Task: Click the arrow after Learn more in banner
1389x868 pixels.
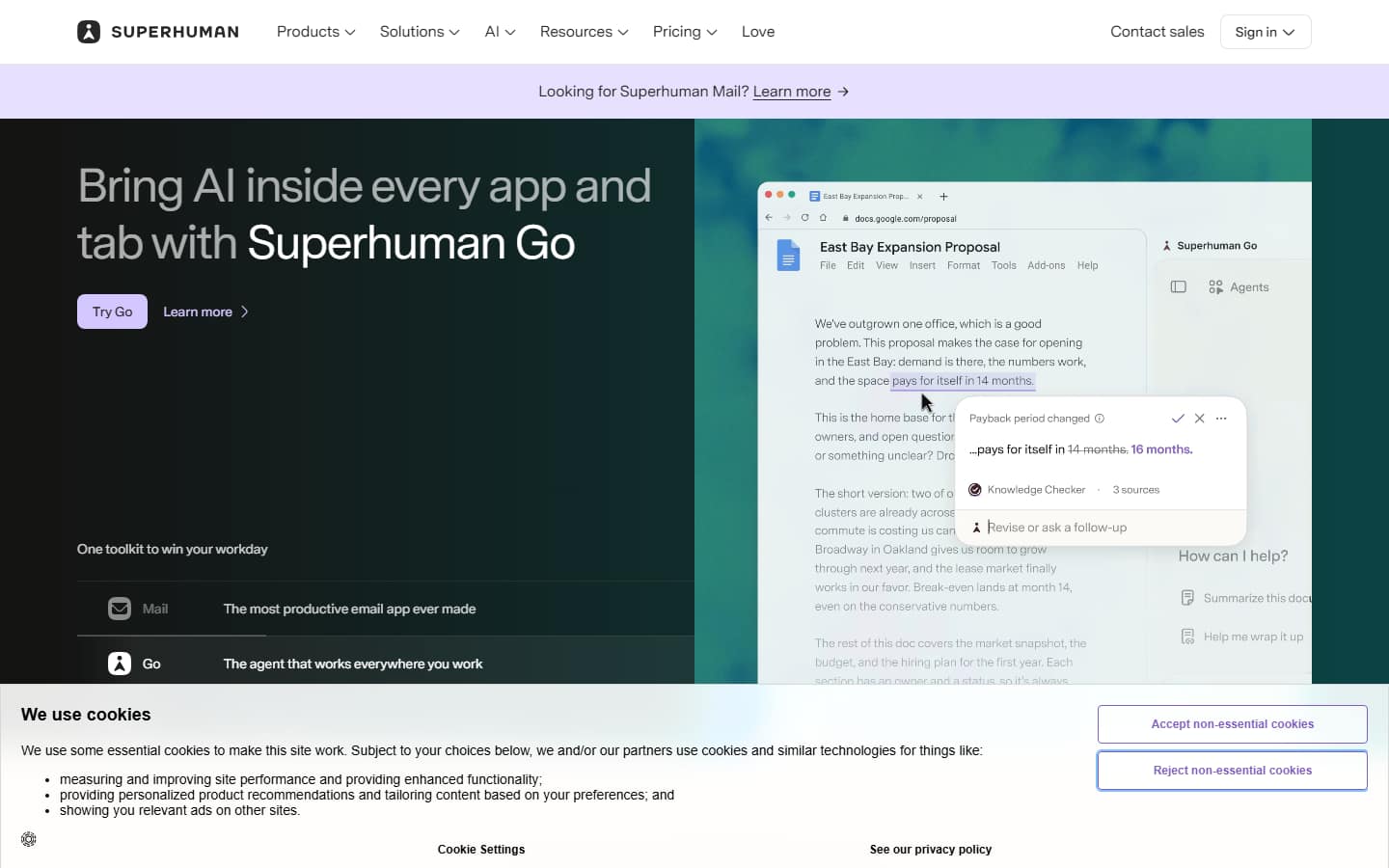Action: coord(843,92)
